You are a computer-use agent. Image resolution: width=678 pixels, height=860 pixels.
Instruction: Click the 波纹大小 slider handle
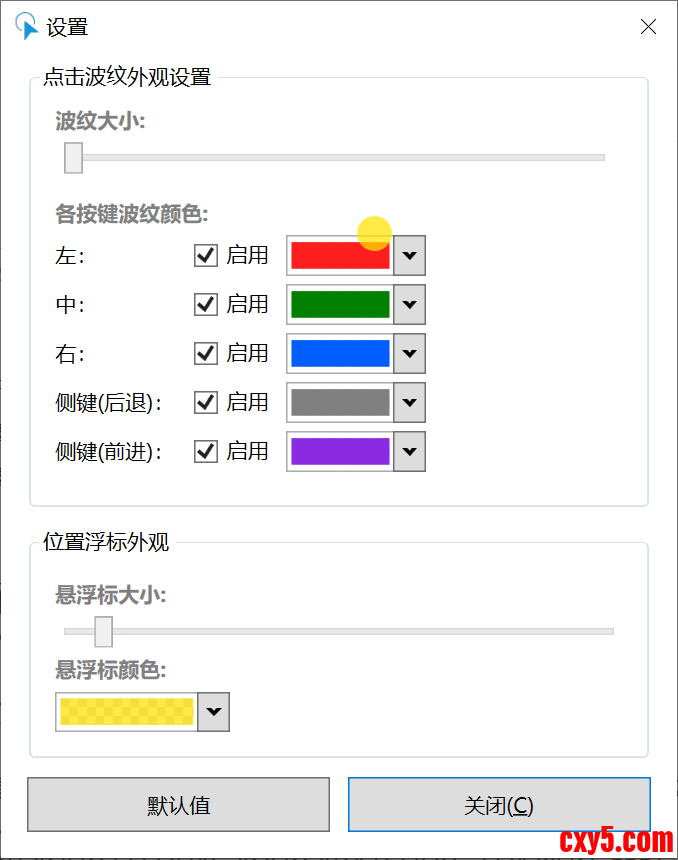(72, 157)
